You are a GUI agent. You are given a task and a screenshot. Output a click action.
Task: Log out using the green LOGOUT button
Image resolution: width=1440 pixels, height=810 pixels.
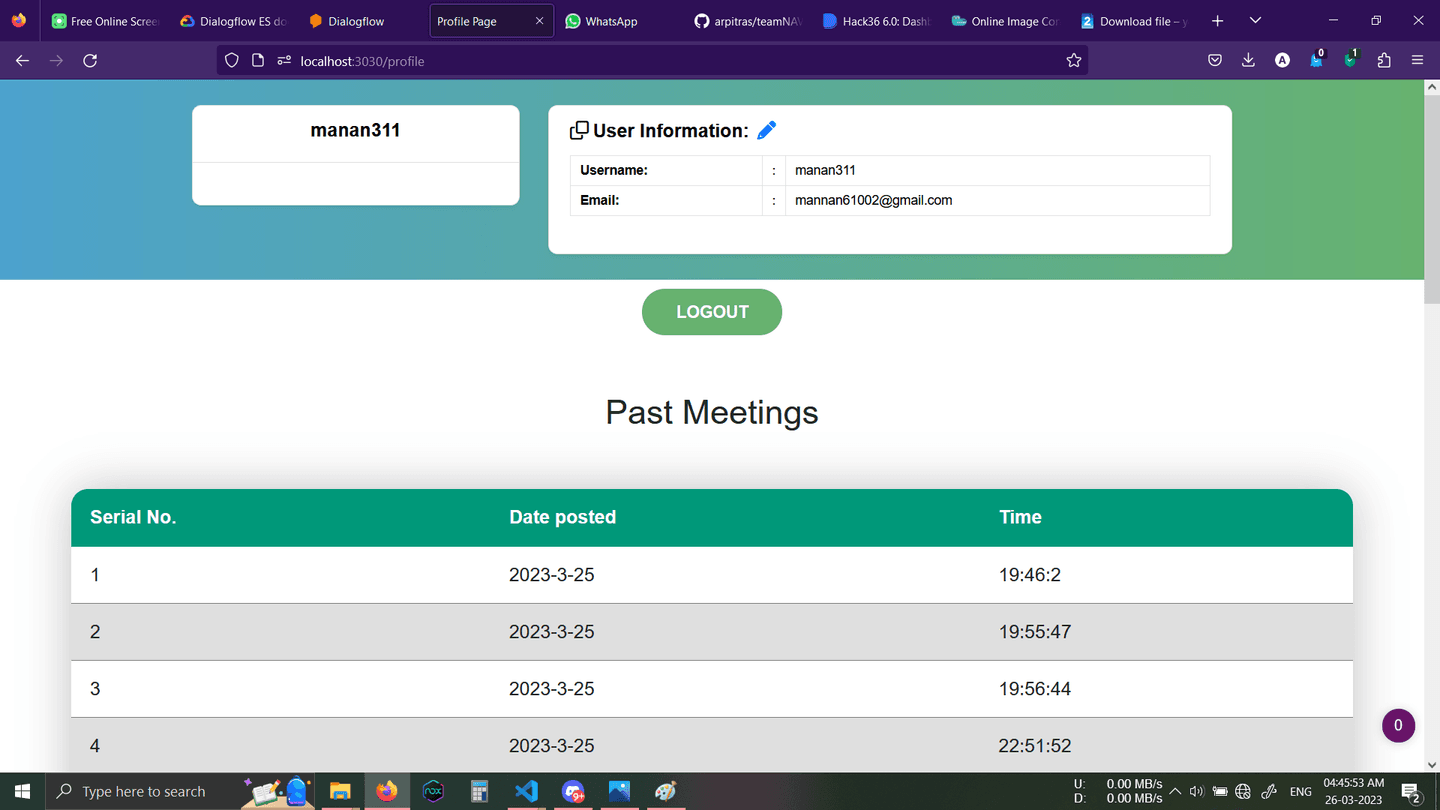[x=712, y=312]
